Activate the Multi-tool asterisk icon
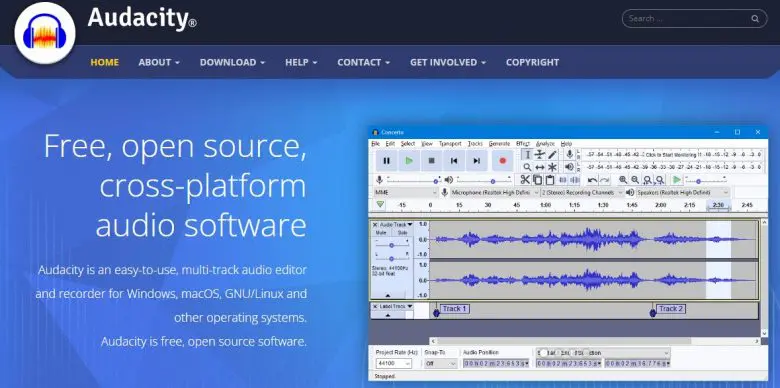 (x=552, y=167)
